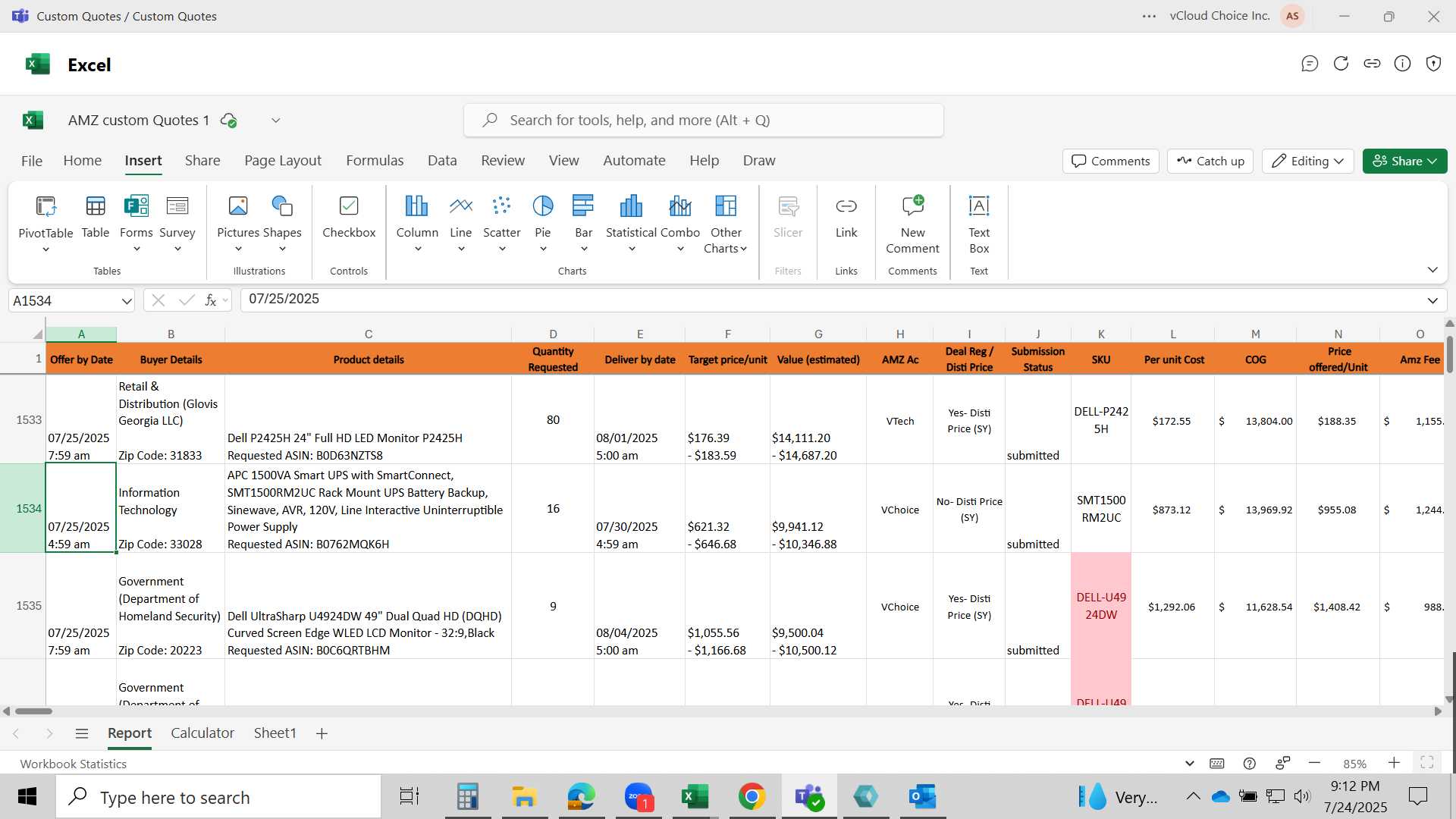Expand the Column chart dropdown arrow

(417, 249)
